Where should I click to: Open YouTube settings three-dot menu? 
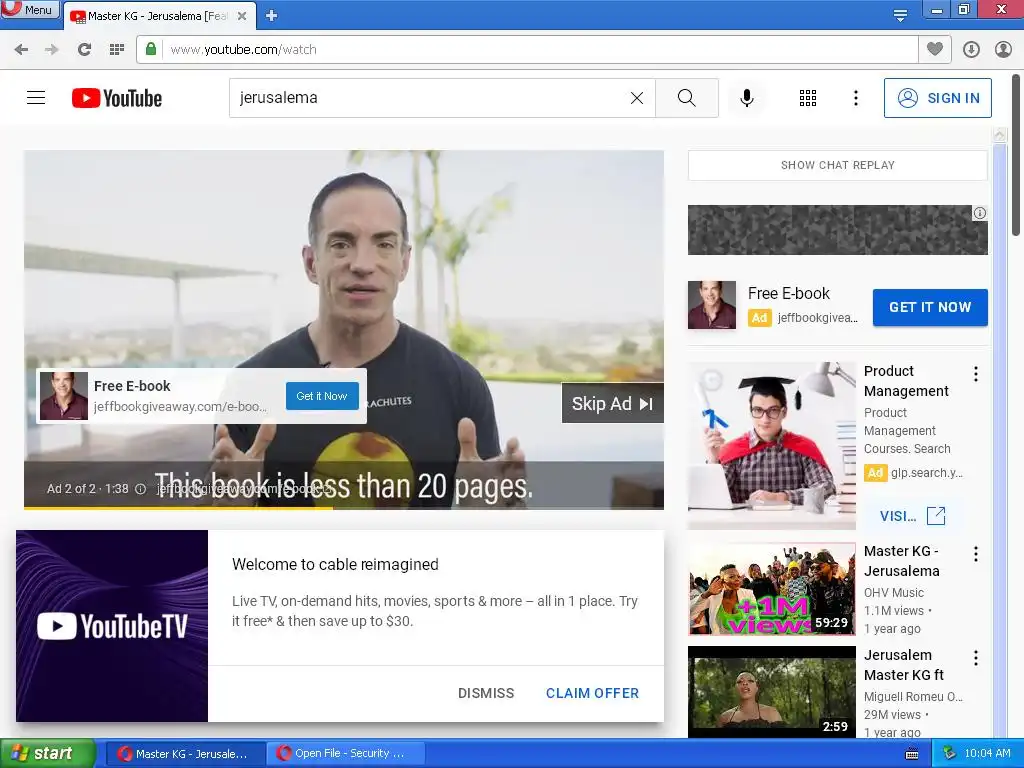point(856,98)
